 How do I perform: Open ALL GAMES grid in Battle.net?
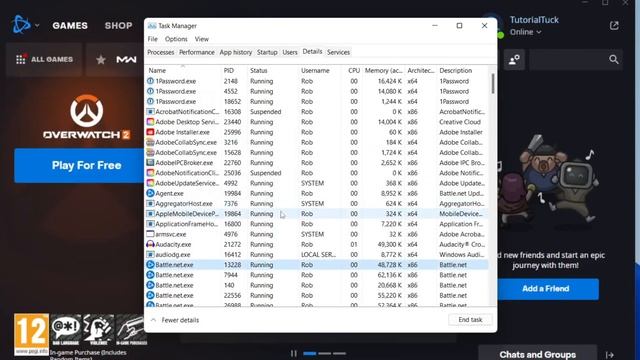point(44,60)
